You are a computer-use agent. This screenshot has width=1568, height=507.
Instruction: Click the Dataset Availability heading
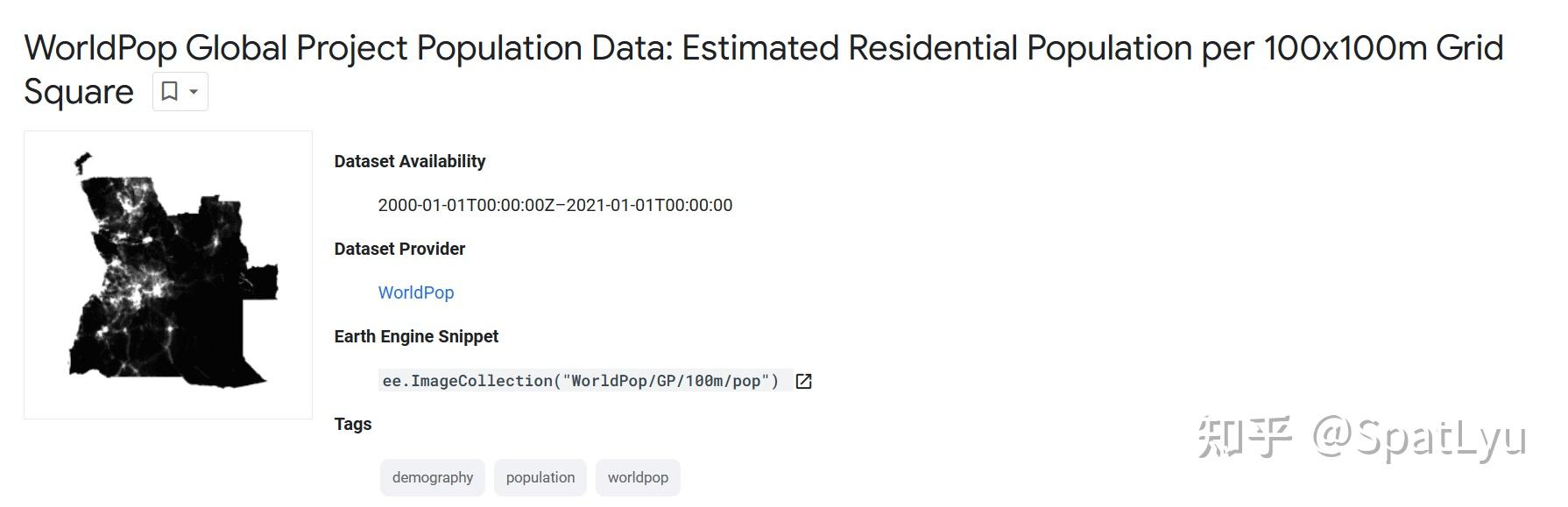coord(410,161)
